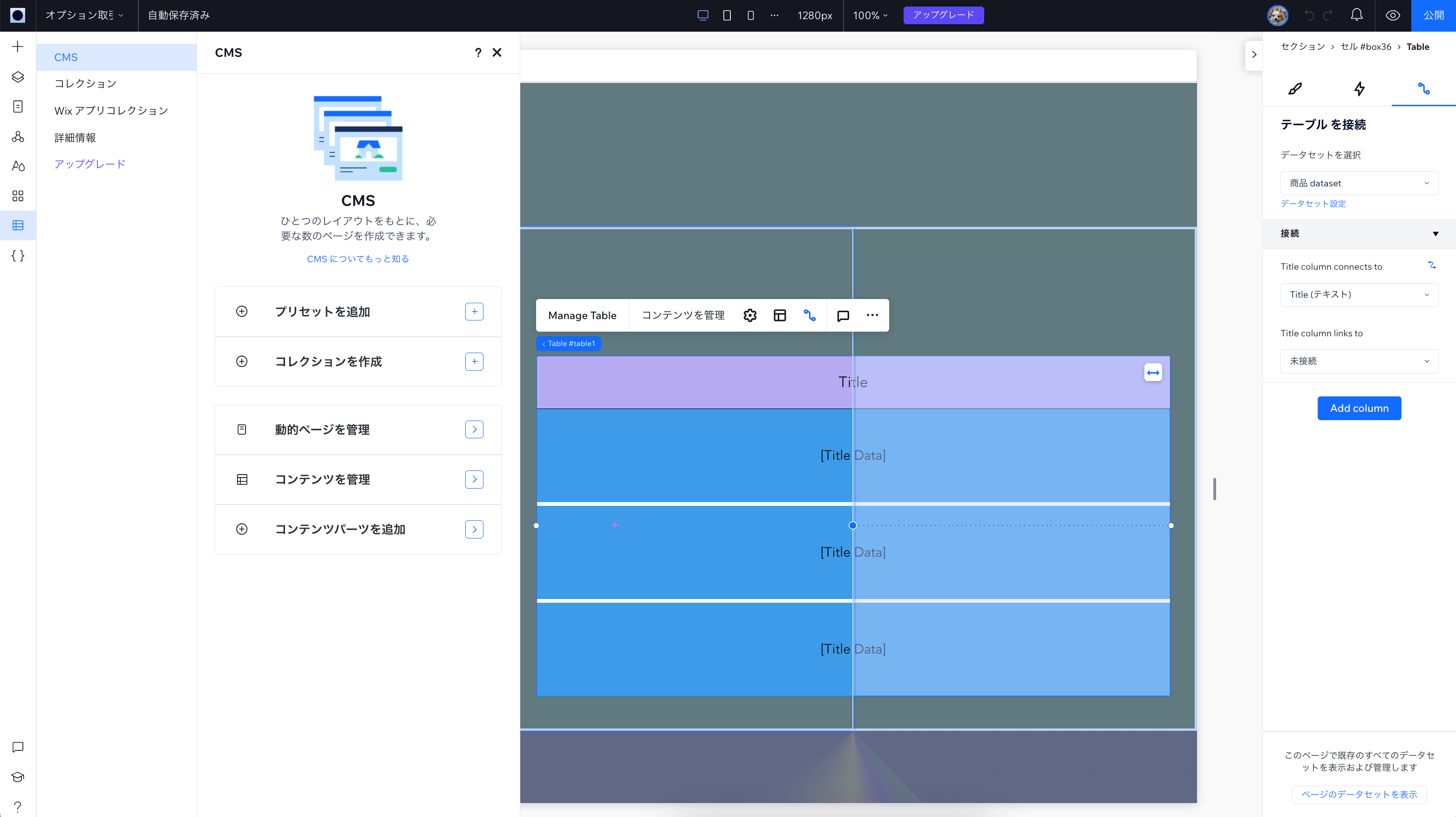1456x817 pixels.
Task: Open コンテンツパーツを追加 arrow
Action: pyautogui.click(x=474, y=529)
